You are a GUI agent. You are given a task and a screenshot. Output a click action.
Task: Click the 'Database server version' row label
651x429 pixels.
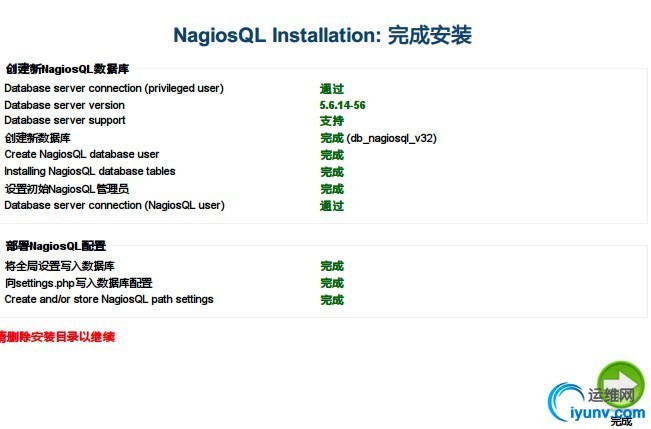coord(65,105)
